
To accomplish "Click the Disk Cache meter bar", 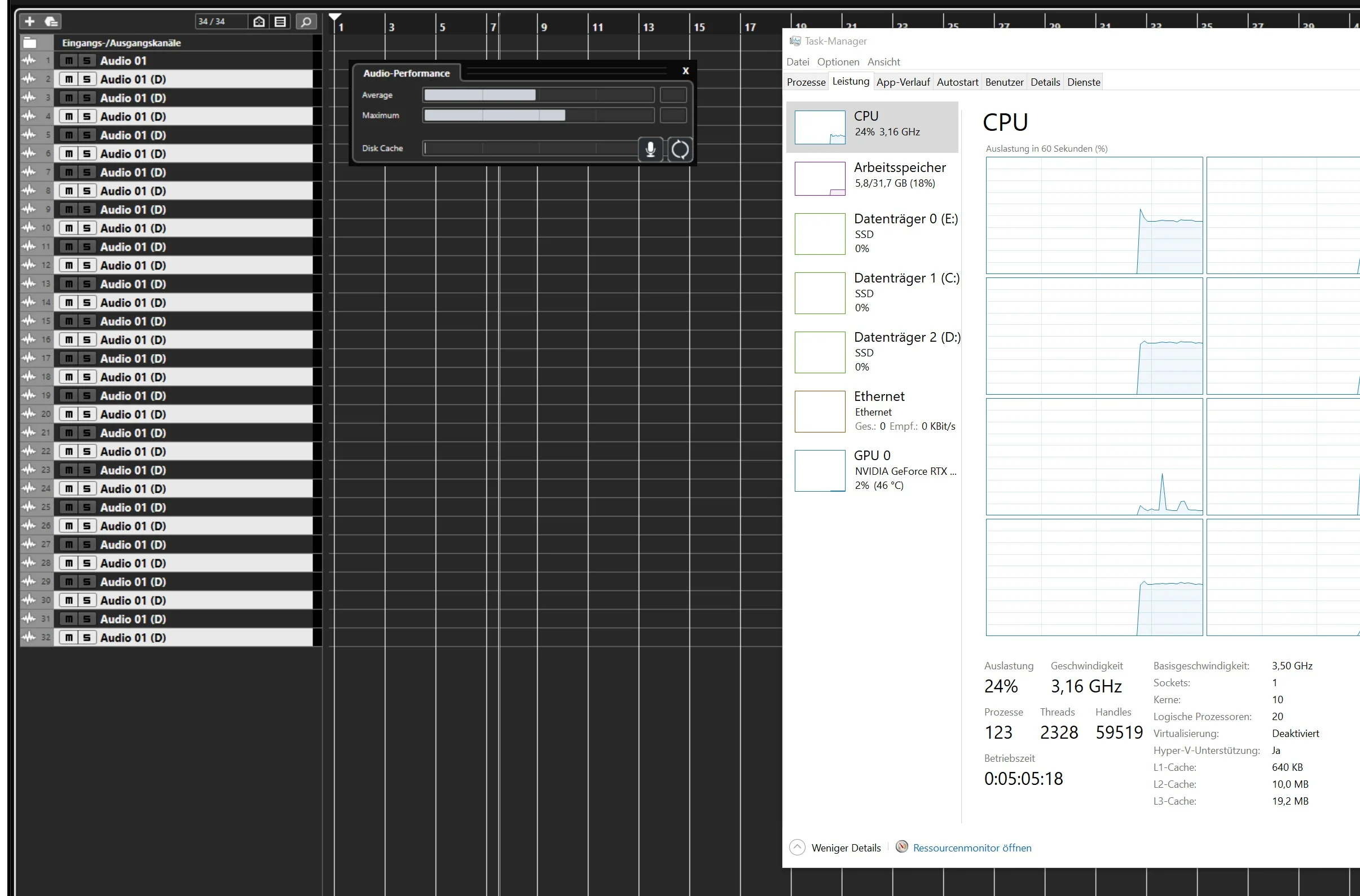I will 530,148.
